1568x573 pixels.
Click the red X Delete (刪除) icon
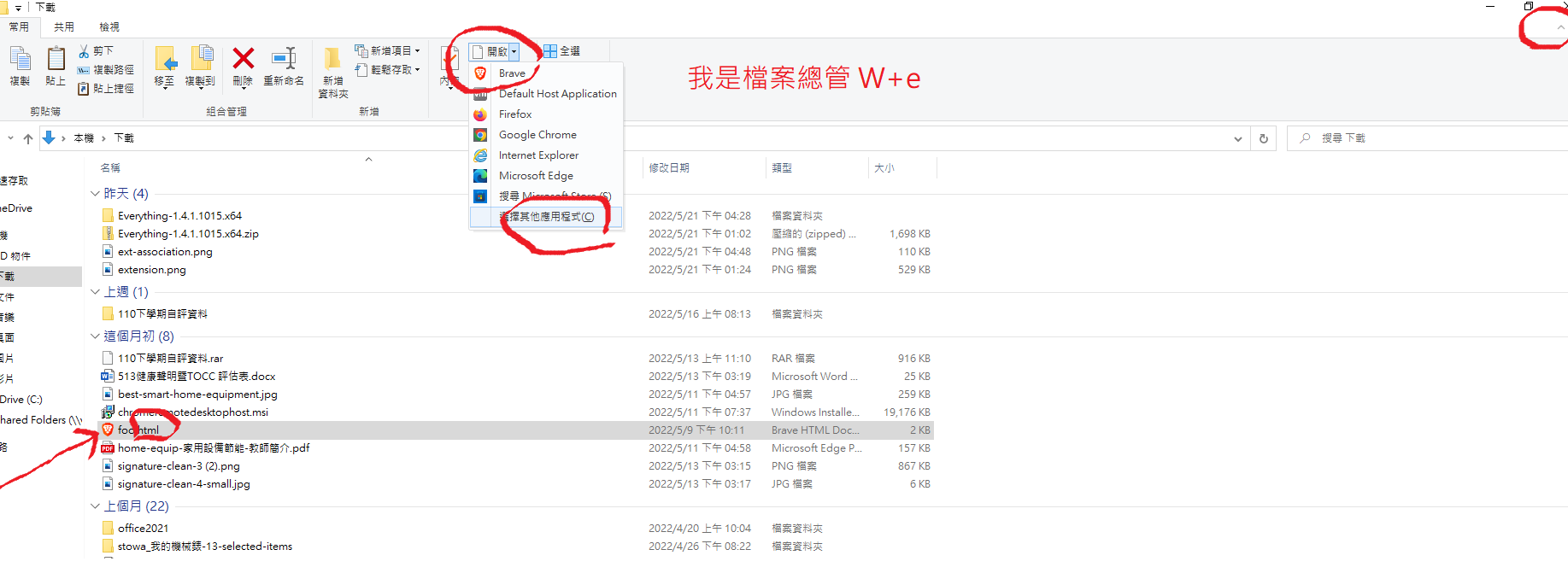244,59
